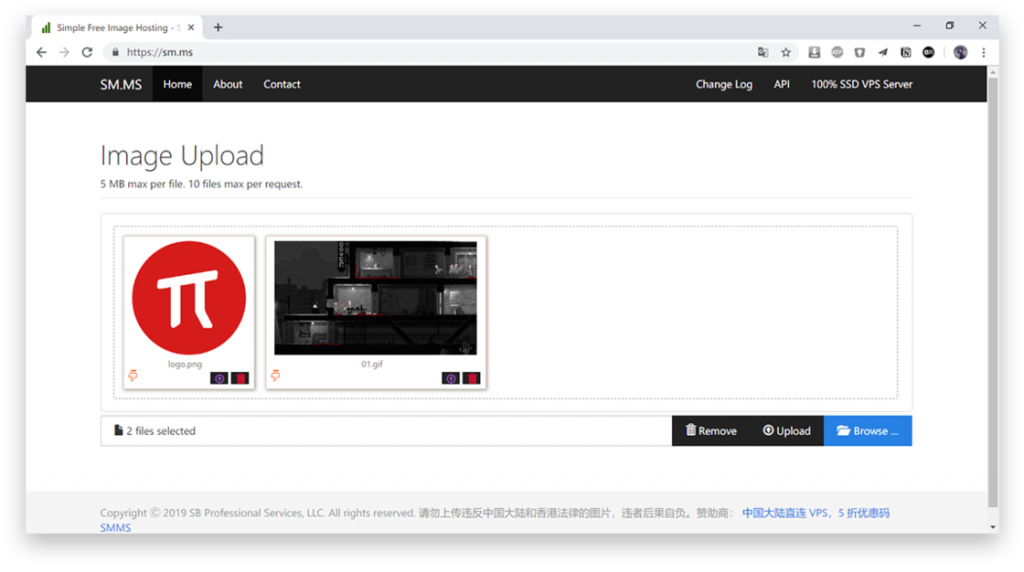Image resolution: width=1024 pixels, height=572 pixels.
Task: Open a new browser tab
Action: pos(218,27)
